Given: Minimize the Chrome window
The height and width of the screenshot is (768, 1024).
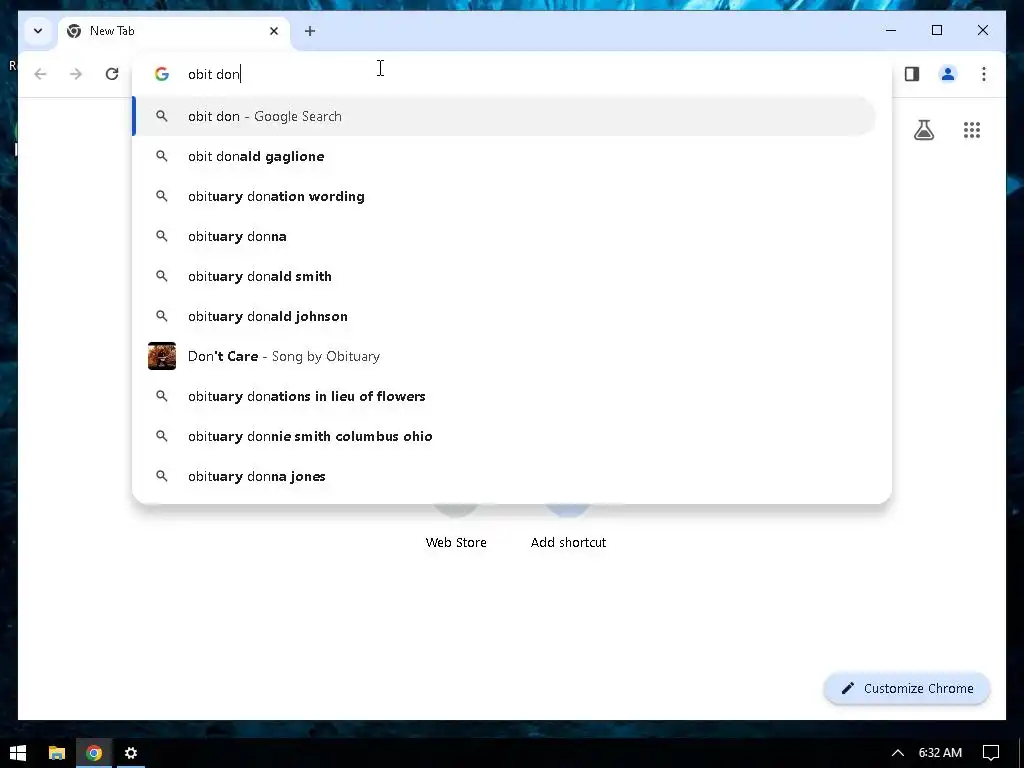Looking at the screenshot, I should [x=891, y=30].
